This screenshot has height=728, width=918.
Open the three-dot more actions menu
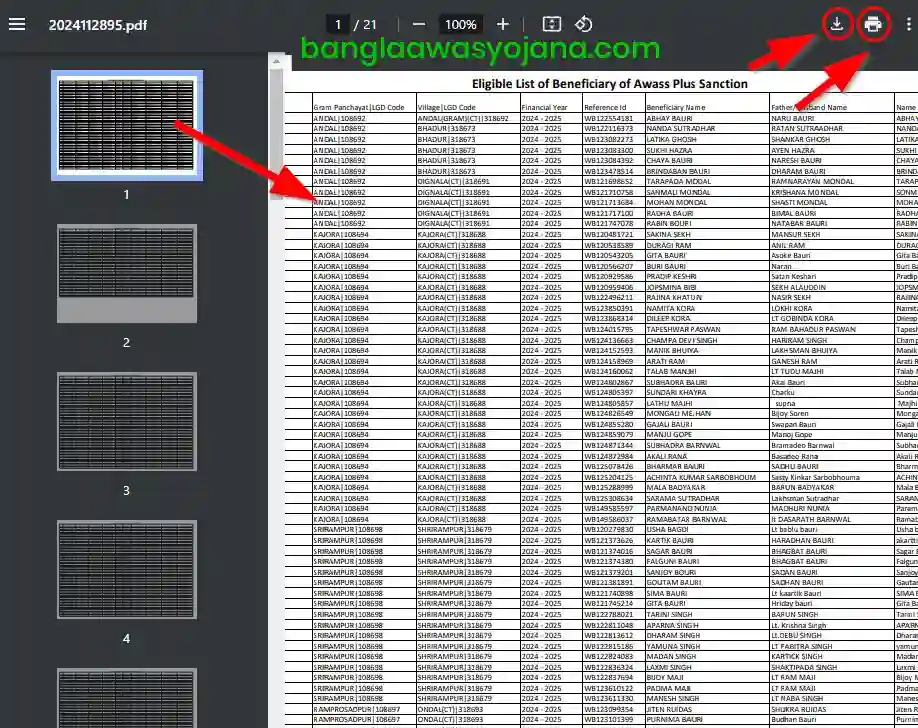[908, 25]
